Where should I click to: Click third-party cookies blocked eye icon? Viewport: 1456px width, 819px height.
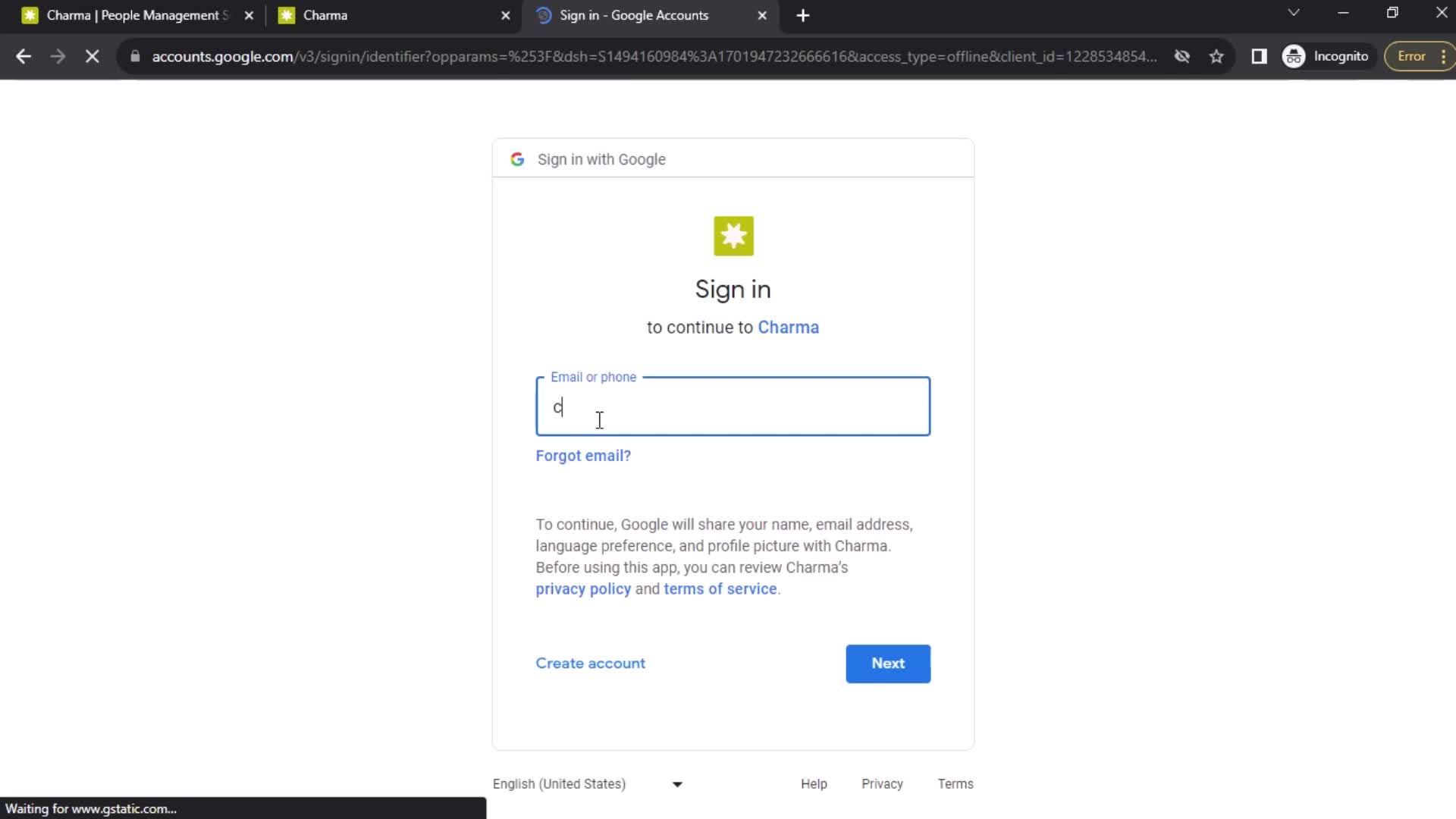point(1181,56)
